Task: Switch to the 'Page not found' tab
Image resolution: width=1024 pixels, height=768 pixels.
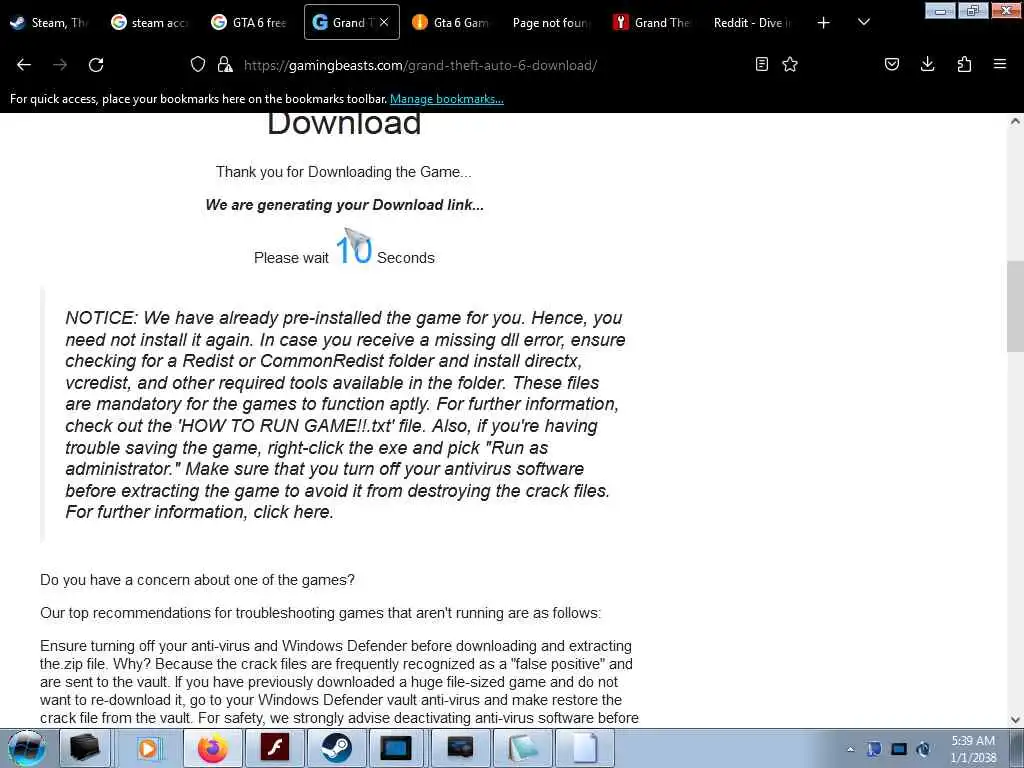Action: [551, 22]
